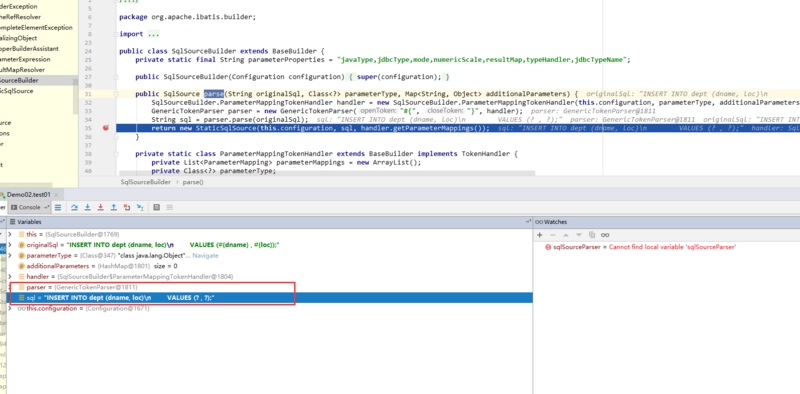Click the Remove Watch minus icon

coord(553,235)
